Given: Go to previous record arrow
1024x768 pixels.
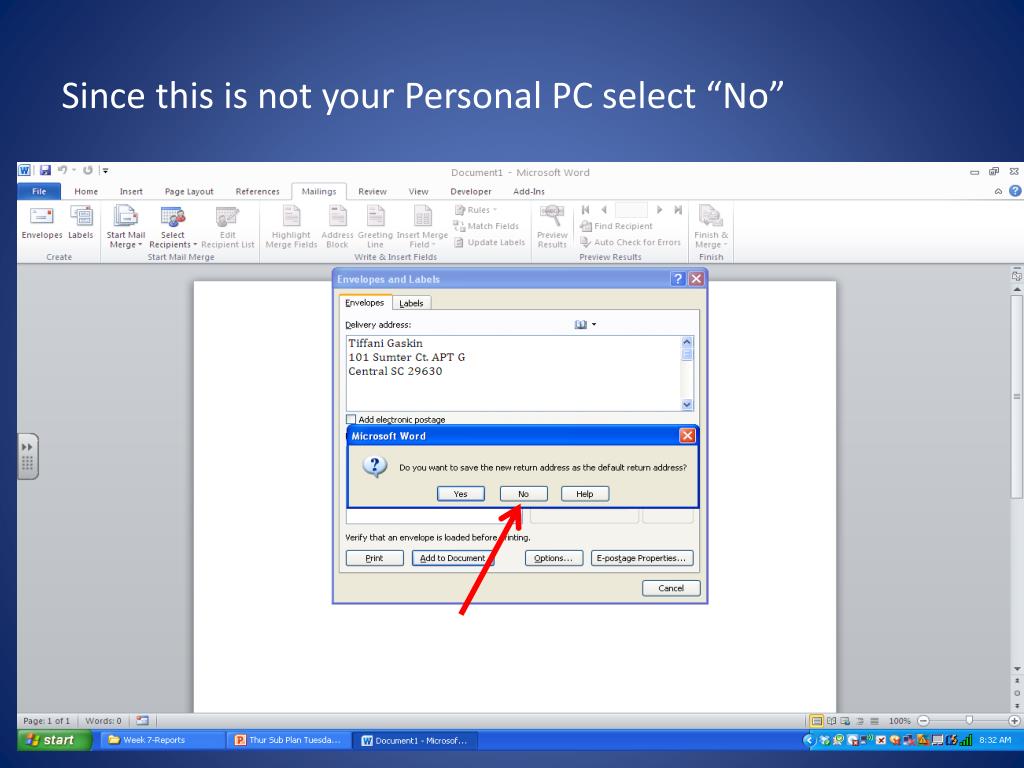Looking at the screenshot, I should pos(604,210).
